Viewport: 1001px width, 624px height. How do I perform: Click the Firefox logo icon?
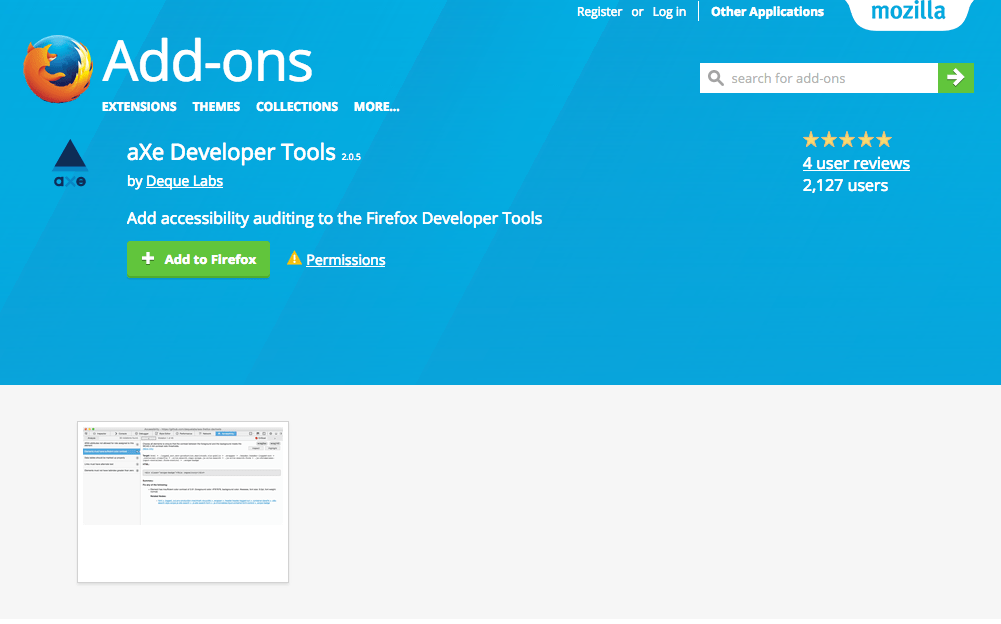(57, 69)
